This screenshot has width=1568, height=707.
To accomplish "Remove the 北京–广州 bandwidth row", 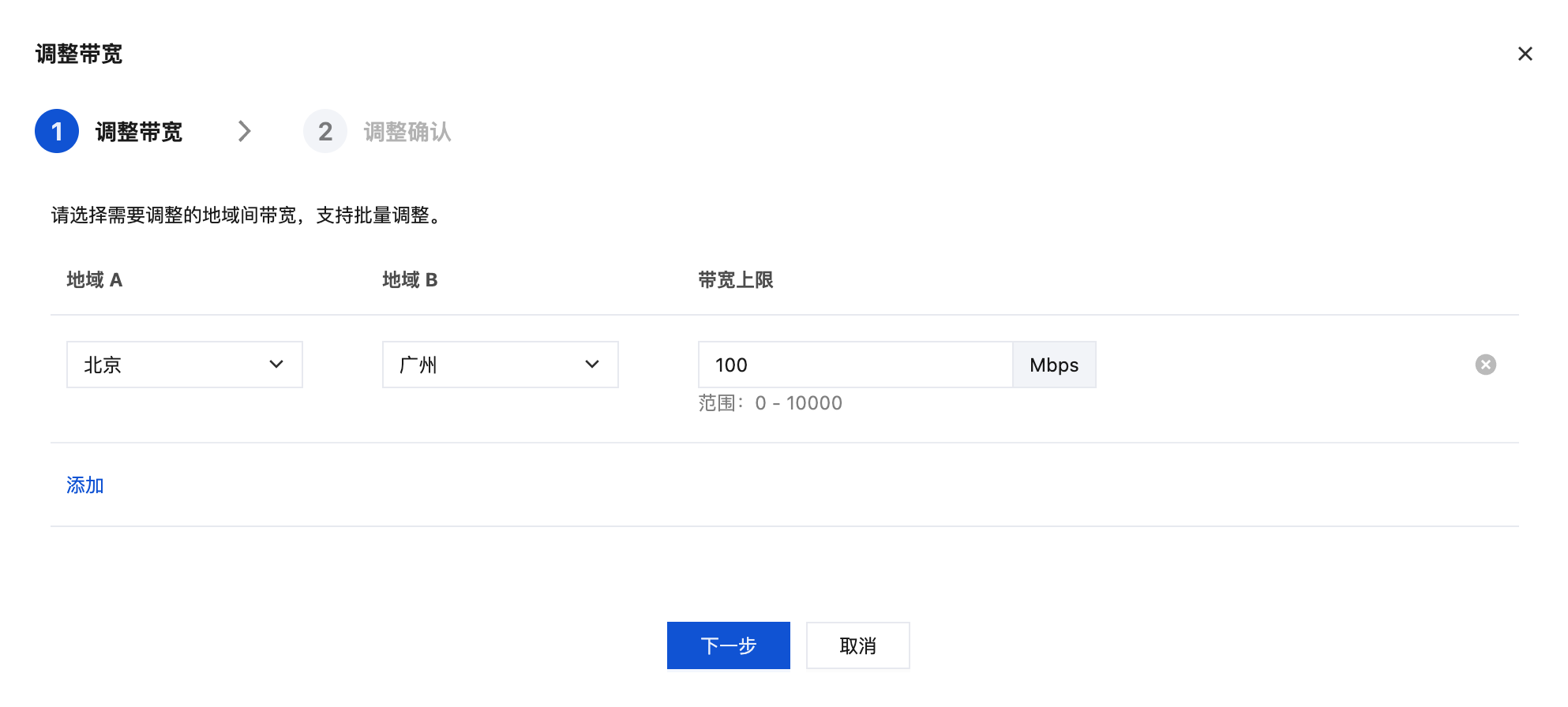I will coord(1485,365).
